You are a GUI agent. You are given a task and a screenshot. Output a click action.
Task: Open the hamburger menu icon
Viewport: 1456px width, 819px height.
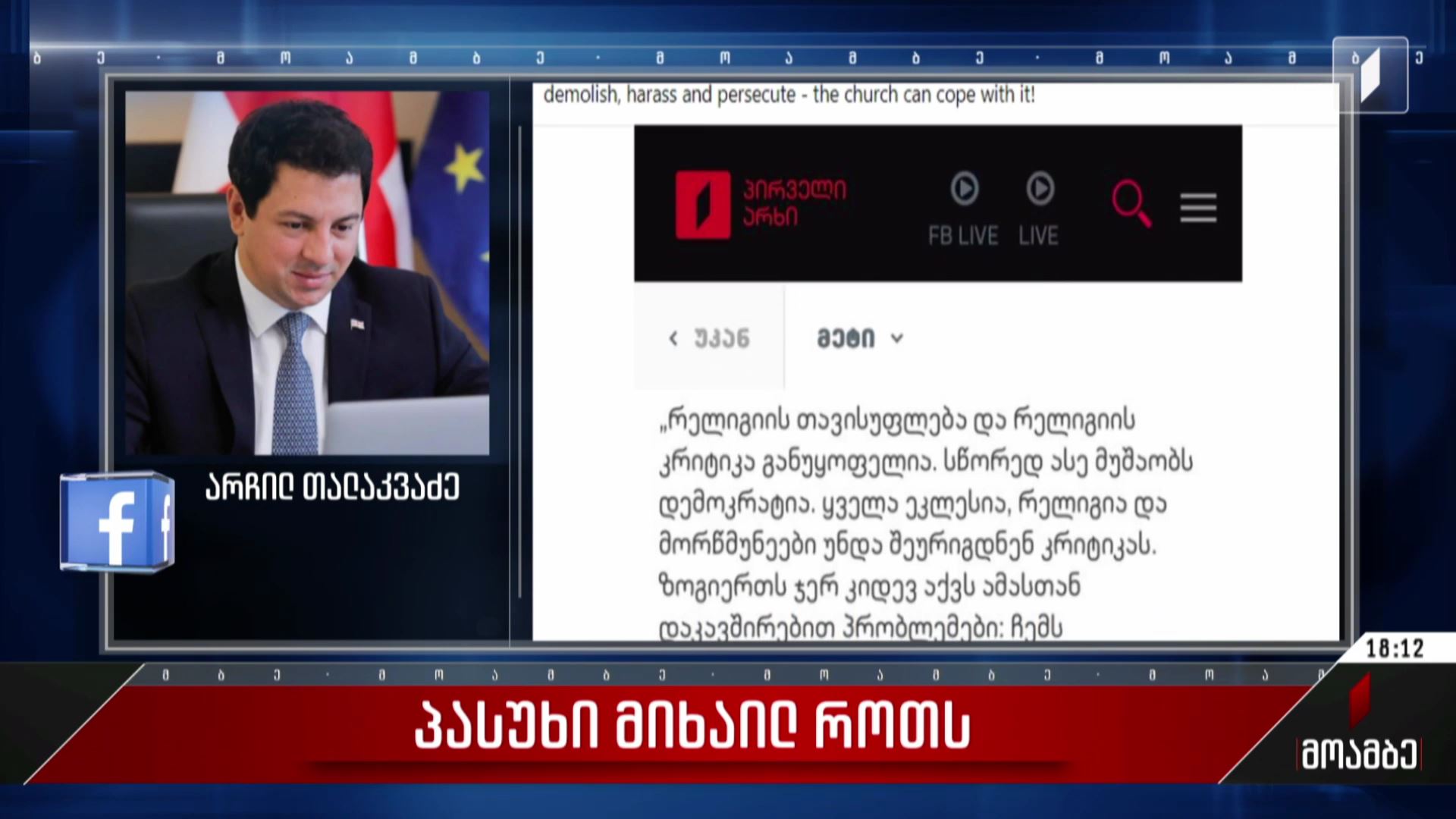(1198, 207)
